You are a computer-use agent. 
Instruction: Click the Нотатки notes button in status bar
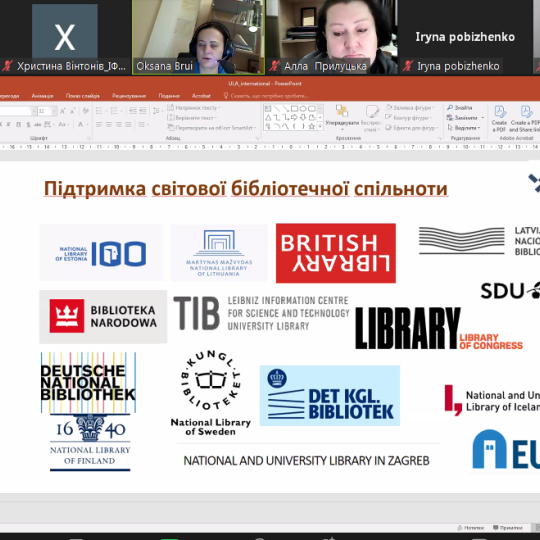point(470,528)
